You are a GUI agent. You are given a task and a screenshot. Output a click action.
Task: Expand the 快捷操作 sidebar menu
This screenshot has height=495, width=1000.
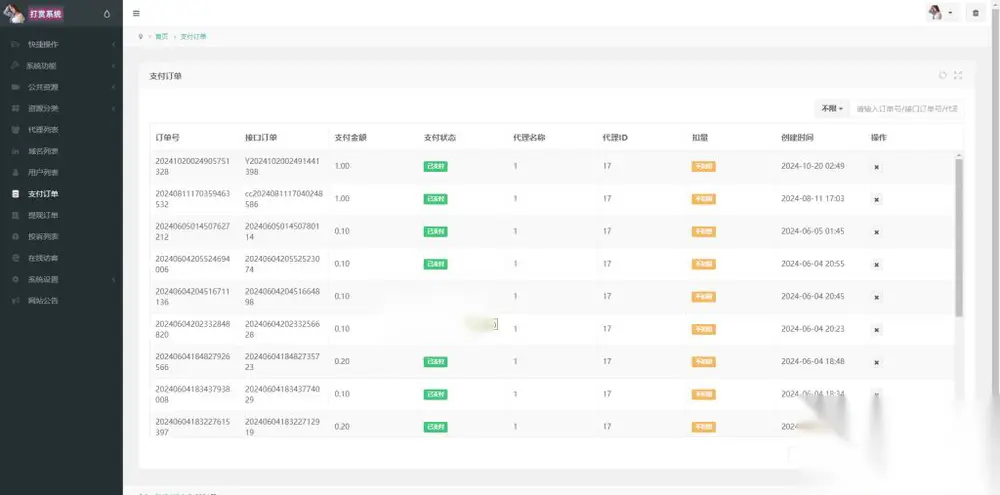tap(61, 45)
